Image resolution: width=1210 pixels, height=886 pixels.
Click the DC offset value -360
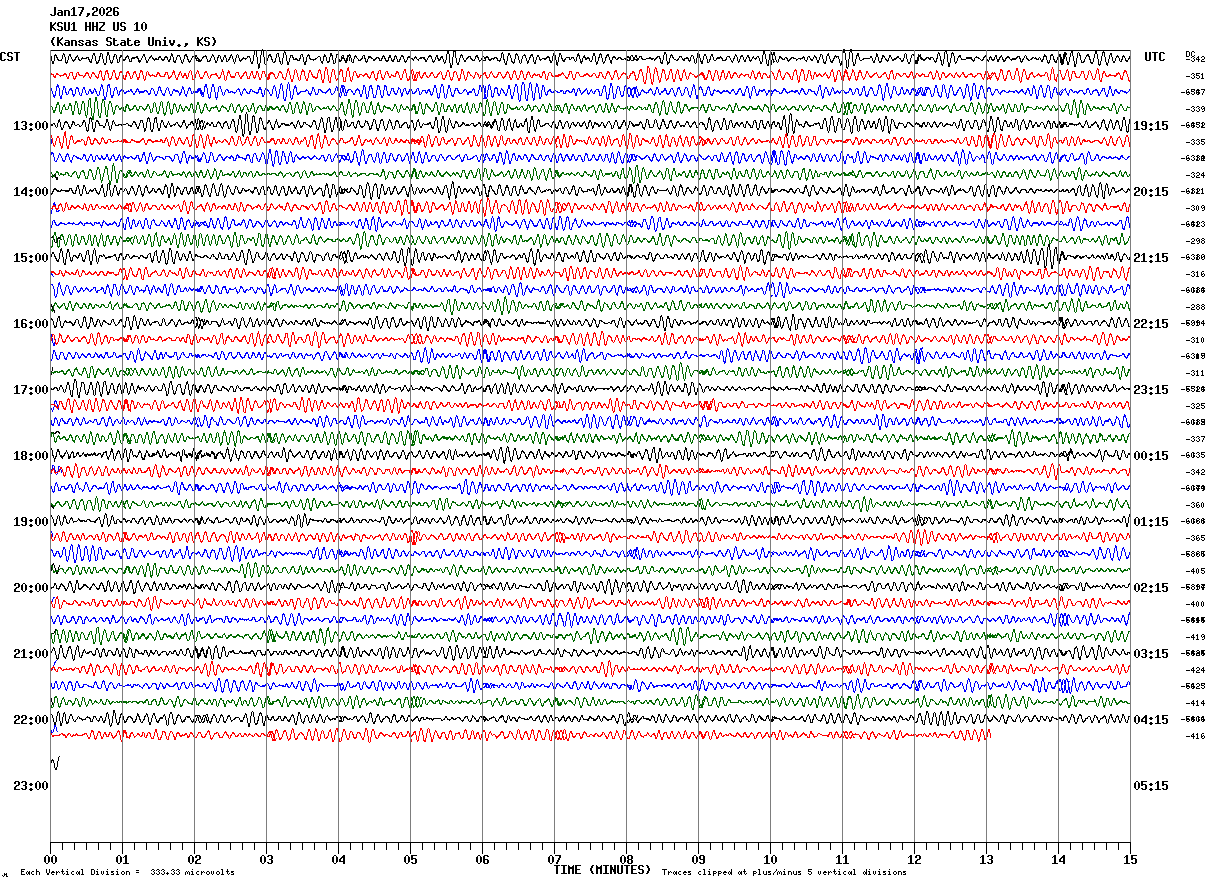(1195, 505)
